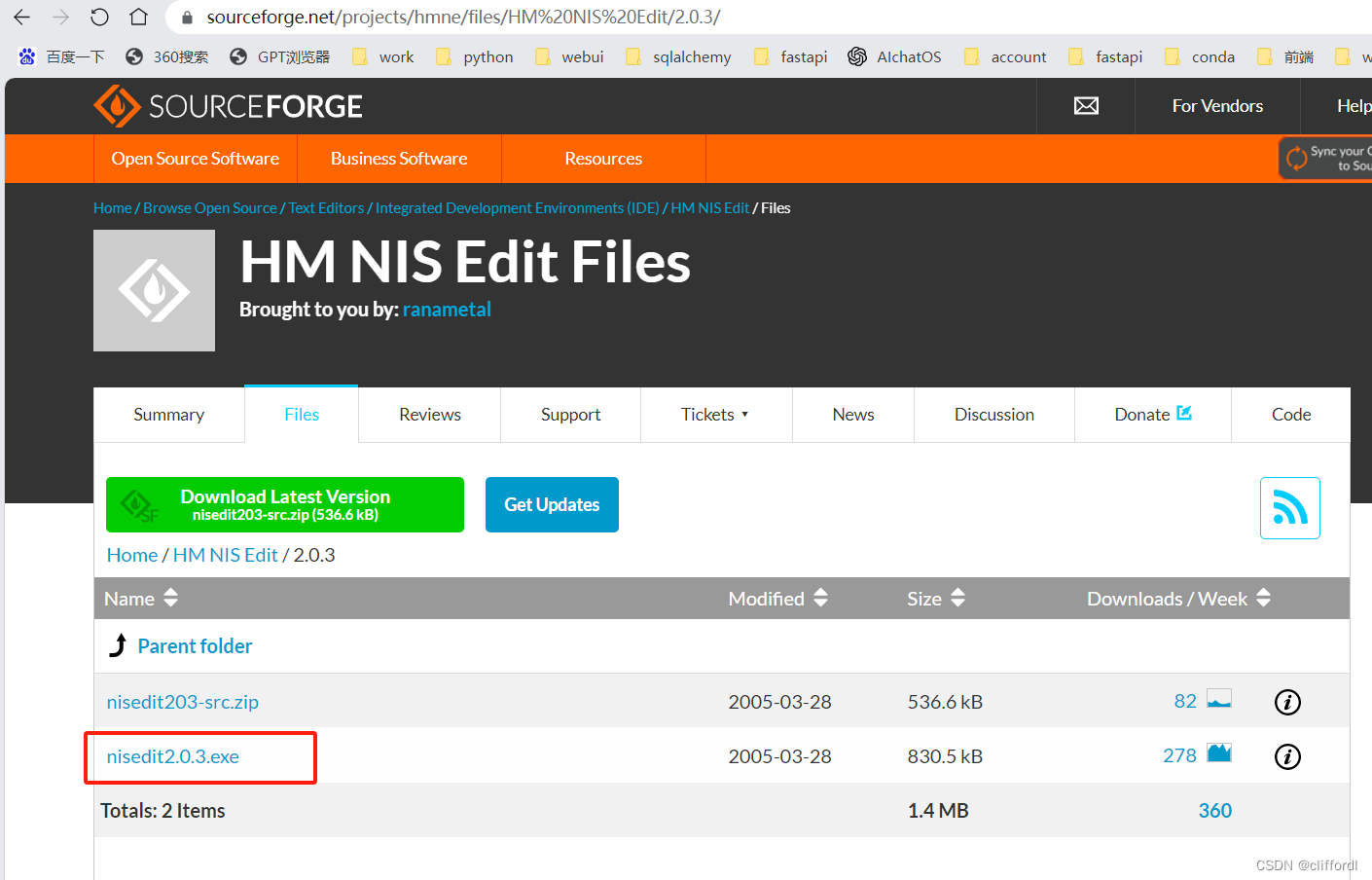Image resolution: width=1372 pixels, height=880 pixels.
Task: Open the GPT浏览器 bookmark
Action: [x=280, y=56]
